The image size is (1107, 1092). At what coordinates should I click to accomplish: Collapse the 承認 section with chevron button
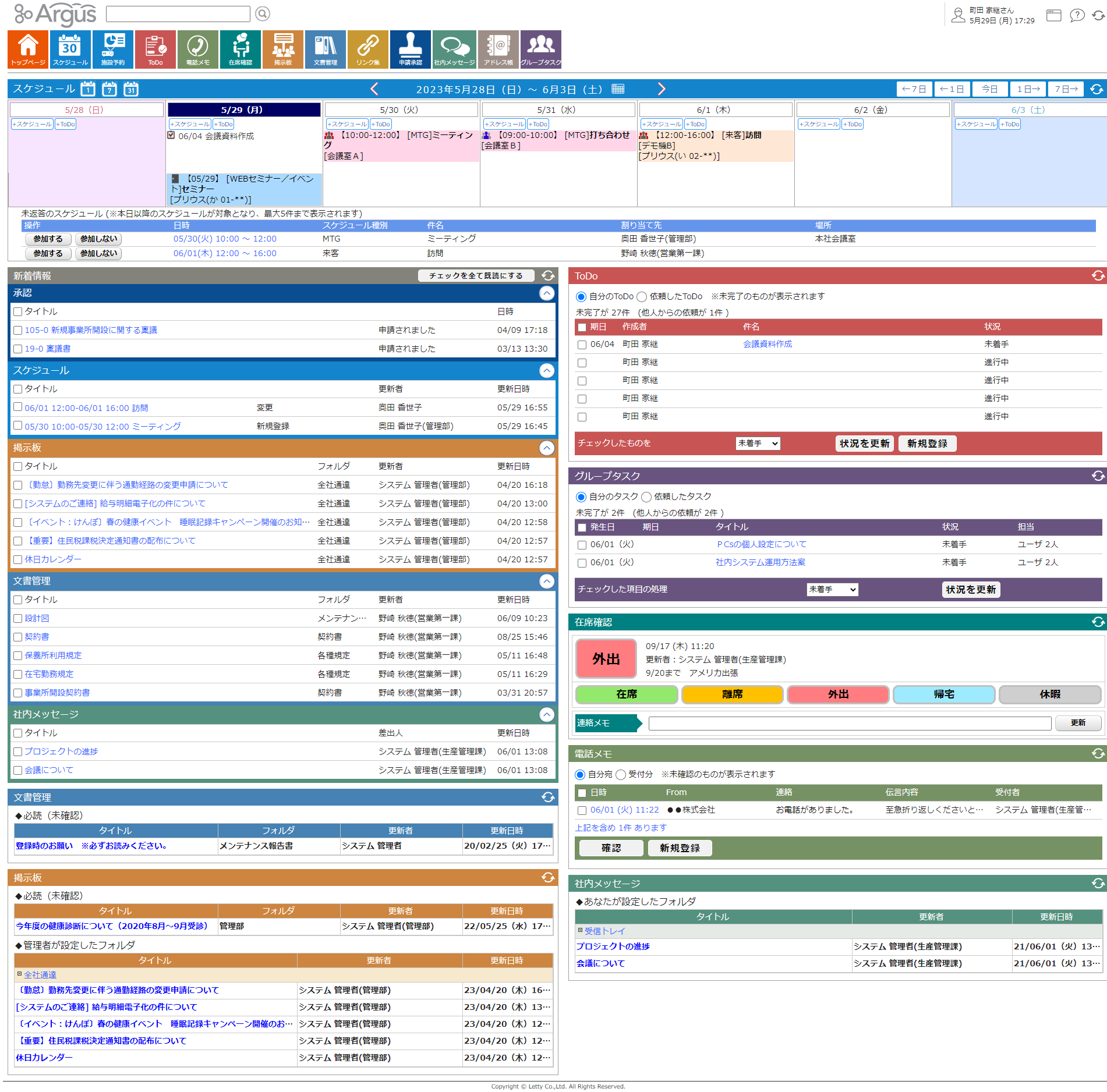point(546,293)
